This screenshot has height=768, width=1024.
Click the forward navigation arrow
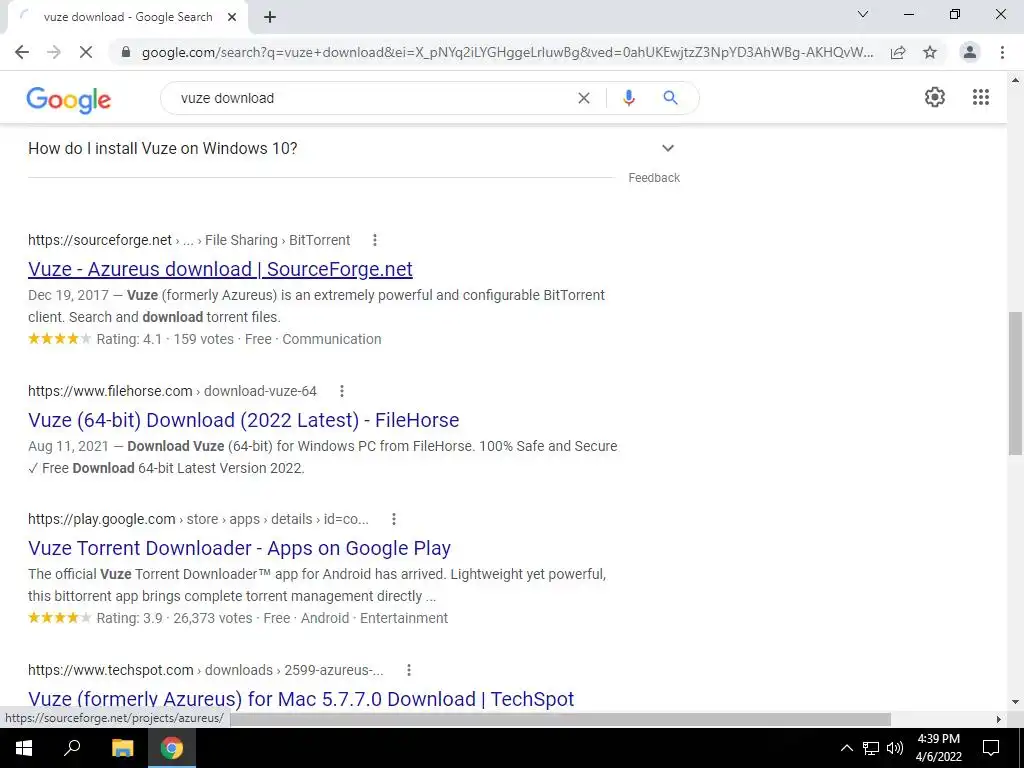click(x=54, y=52)
